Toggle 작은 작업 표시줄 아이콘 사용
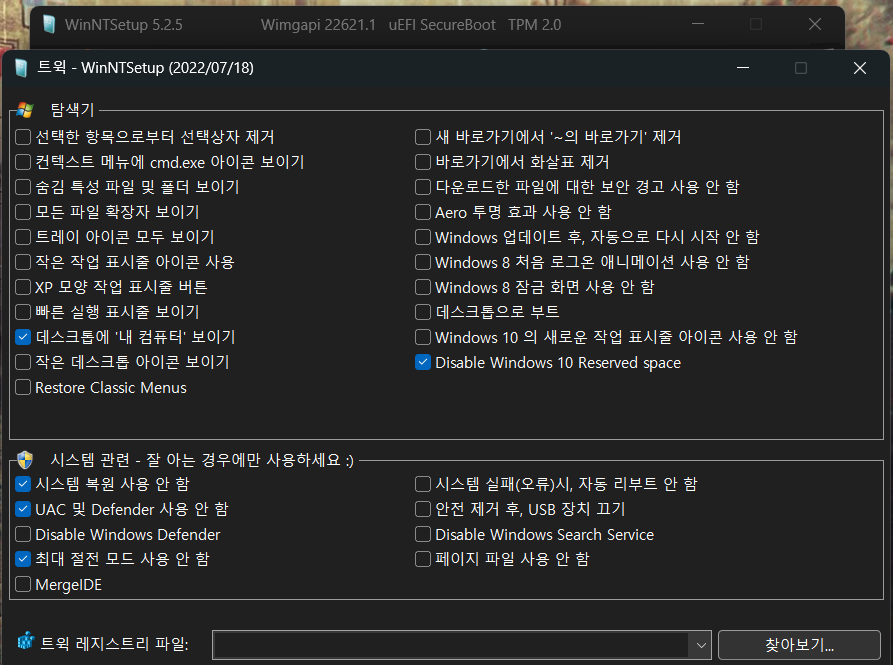The height and width of the screenshot is (665, 893). pos(23,262)
